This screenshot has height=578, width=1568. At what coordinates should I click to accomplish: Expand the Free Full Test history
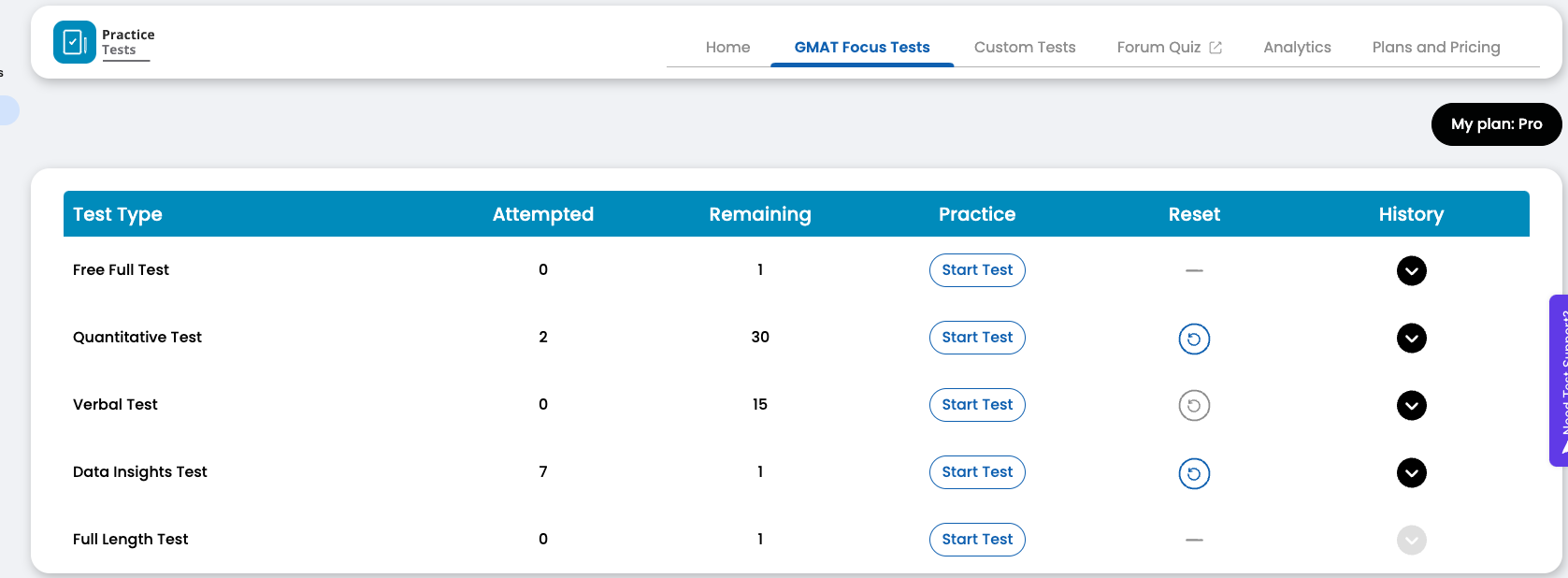pyautogui.click(x=1411, y=271)
